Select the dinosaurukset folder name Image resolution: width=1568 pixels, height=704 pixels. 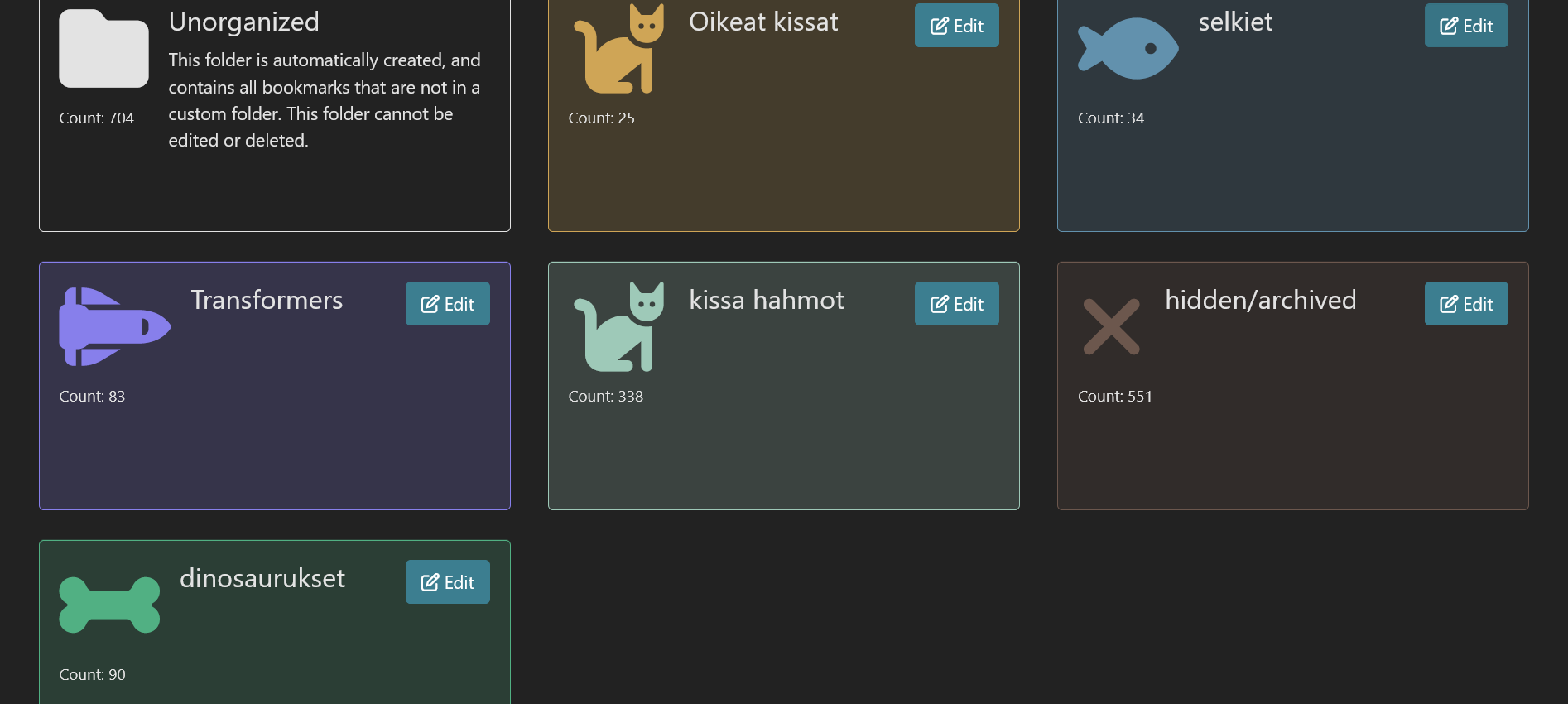(262, 578)
